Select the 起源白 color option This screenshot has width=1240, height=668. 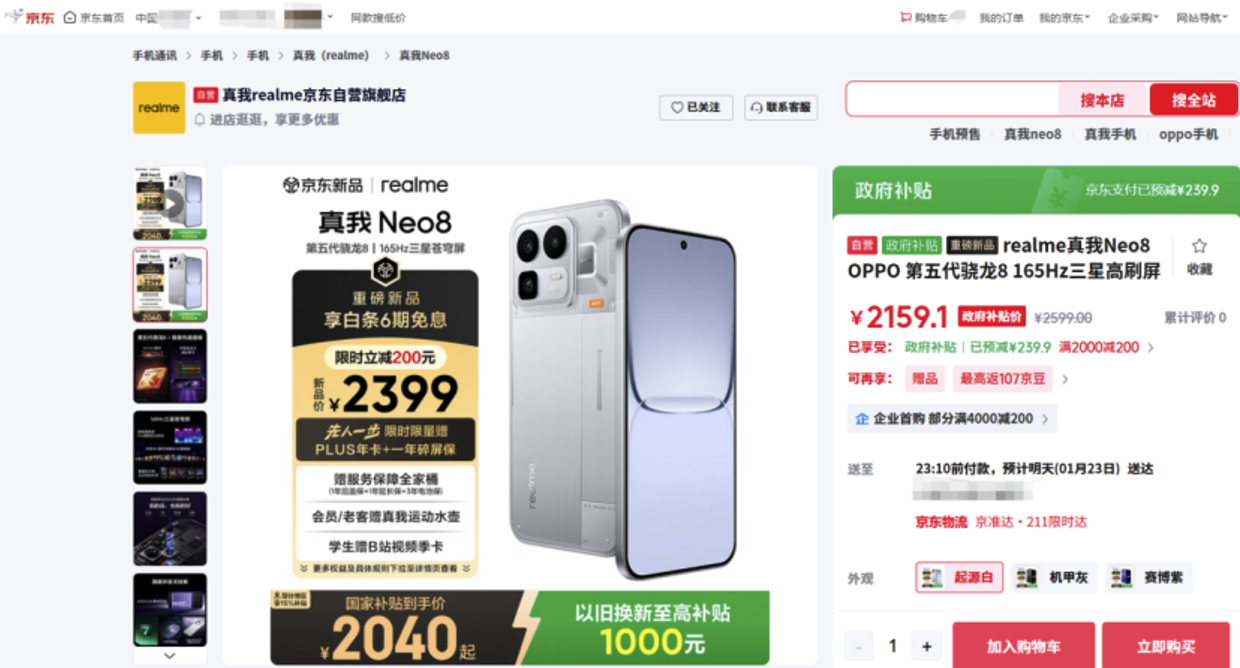959,577
